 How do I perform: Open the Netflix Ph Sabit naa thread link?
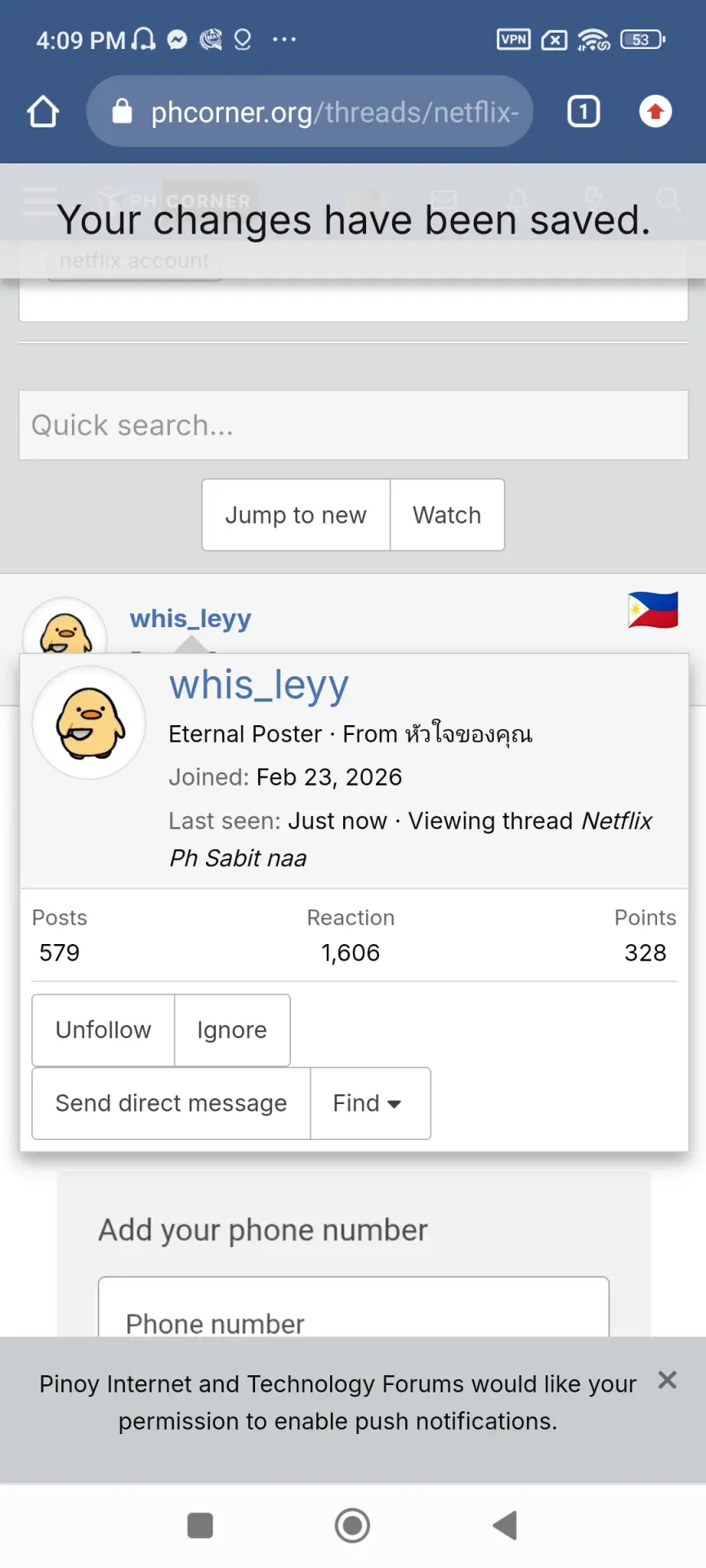click(x=410, y=839)
